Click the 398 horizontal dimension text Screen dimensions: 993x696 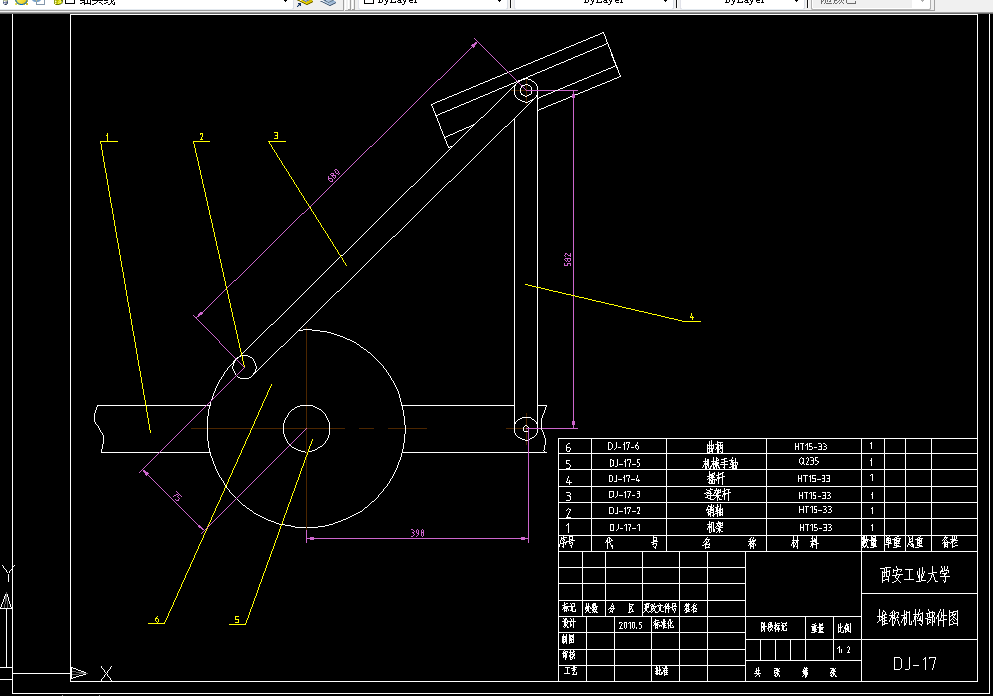[417, 533]
